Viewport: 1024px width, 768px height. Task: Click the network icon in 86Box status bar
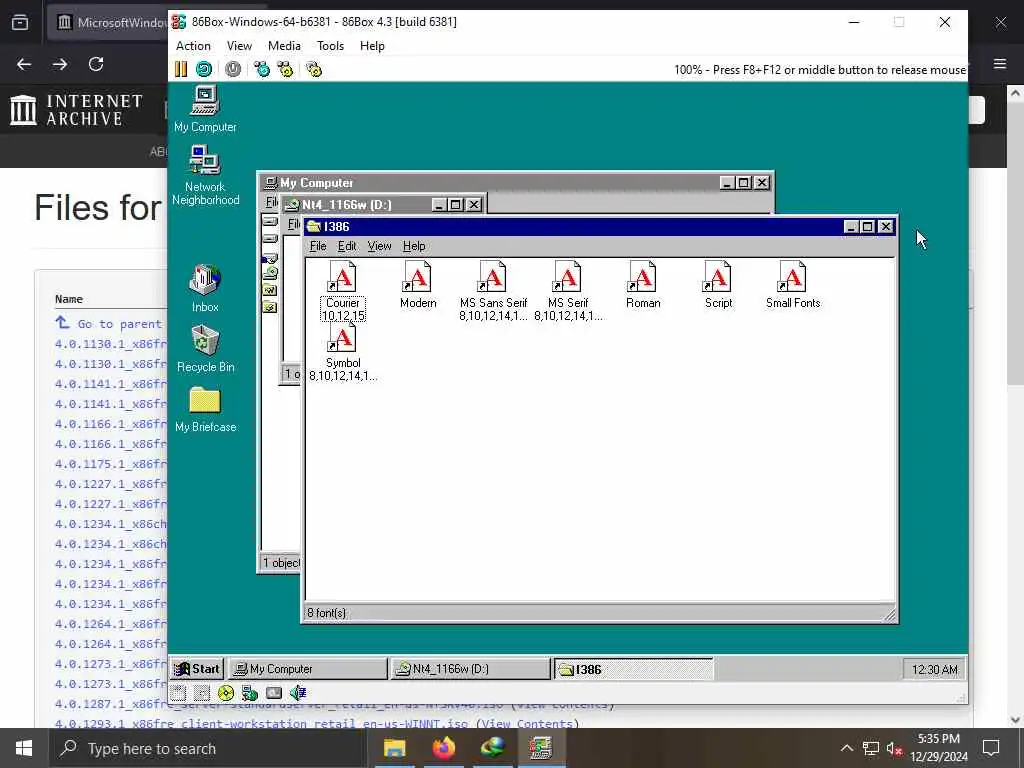pos(249,693)
